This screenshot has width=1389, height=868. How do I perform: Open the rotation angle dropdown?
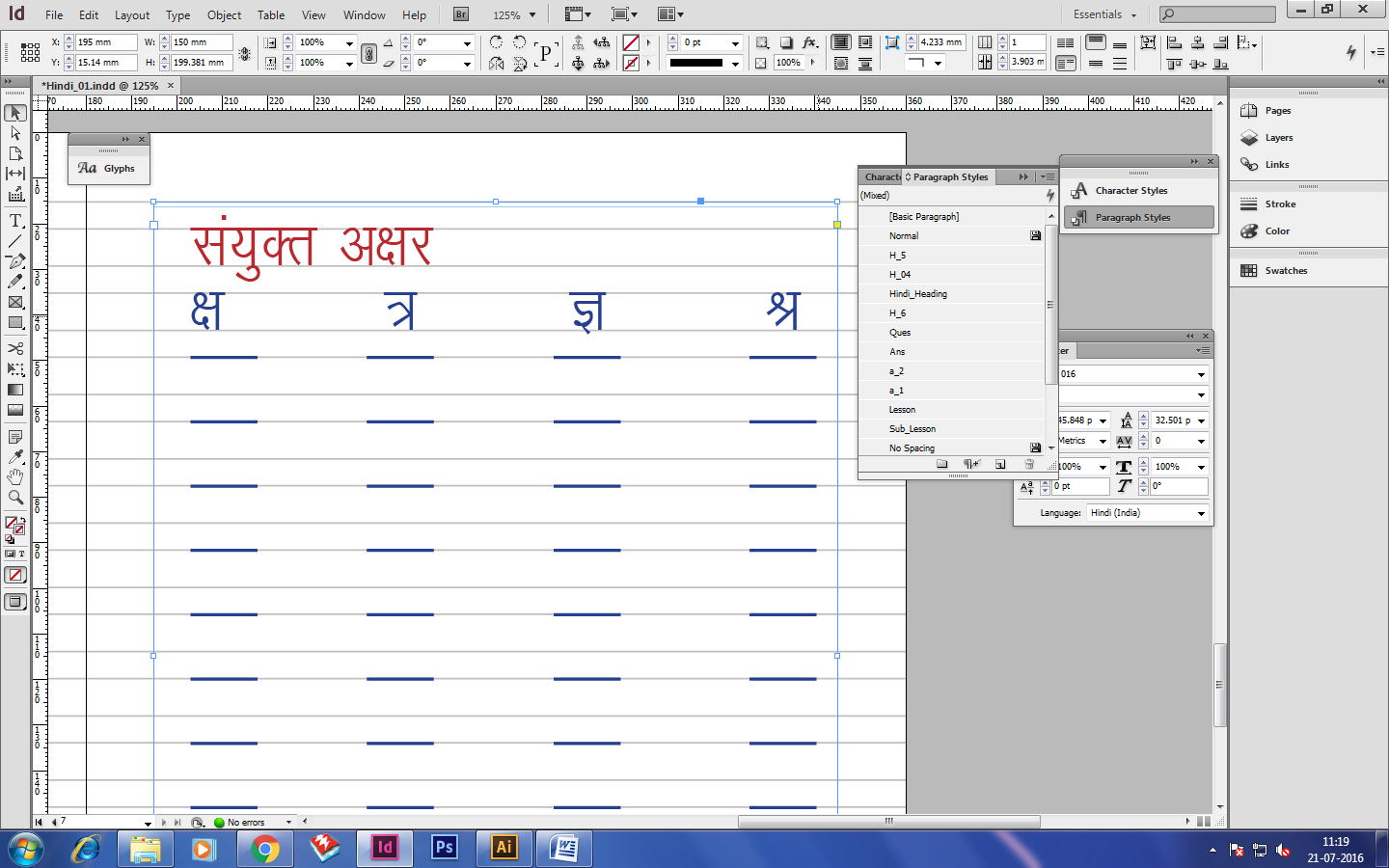pos(468,42)
